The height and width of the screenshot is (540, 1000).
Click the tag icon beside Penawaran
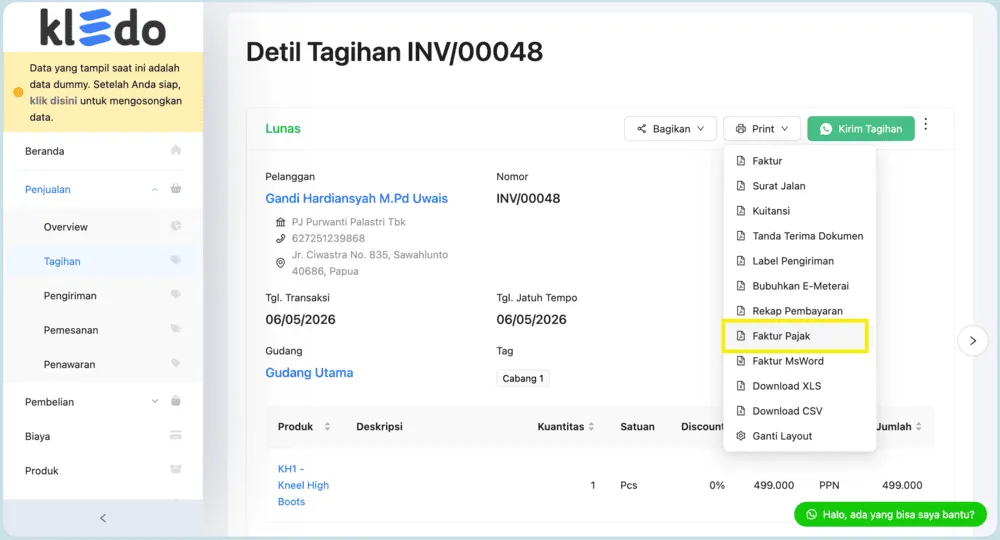(x=176, y=363)
